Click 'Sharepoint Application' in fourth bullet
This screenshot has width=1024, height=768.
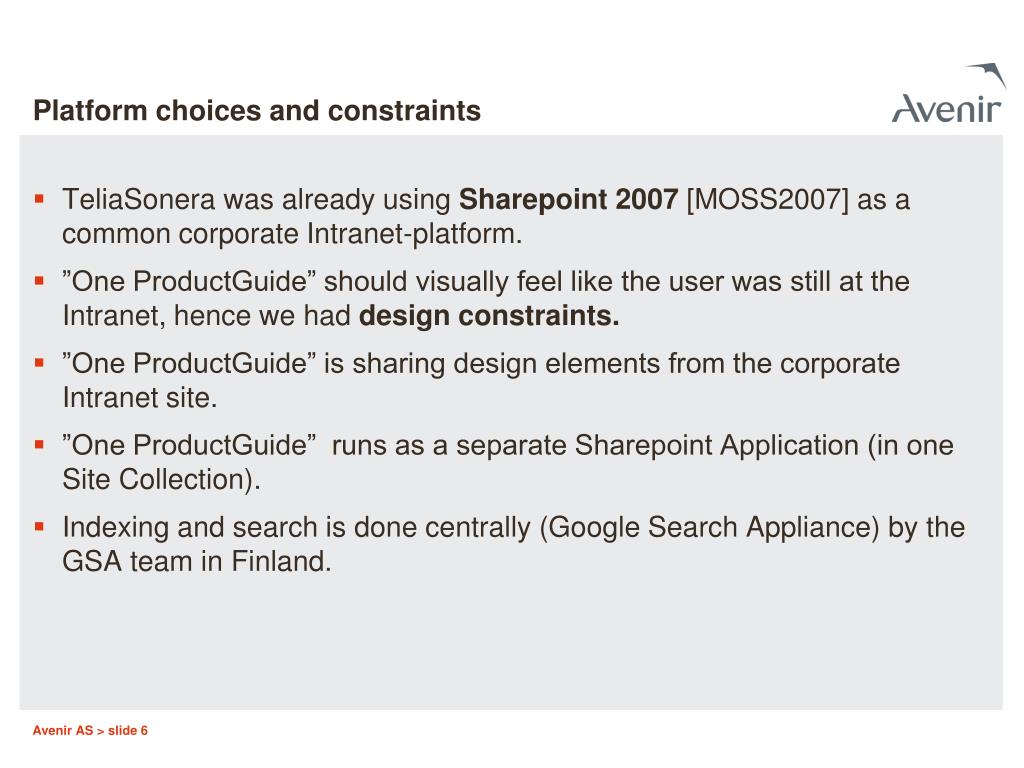tap(716, 446)
